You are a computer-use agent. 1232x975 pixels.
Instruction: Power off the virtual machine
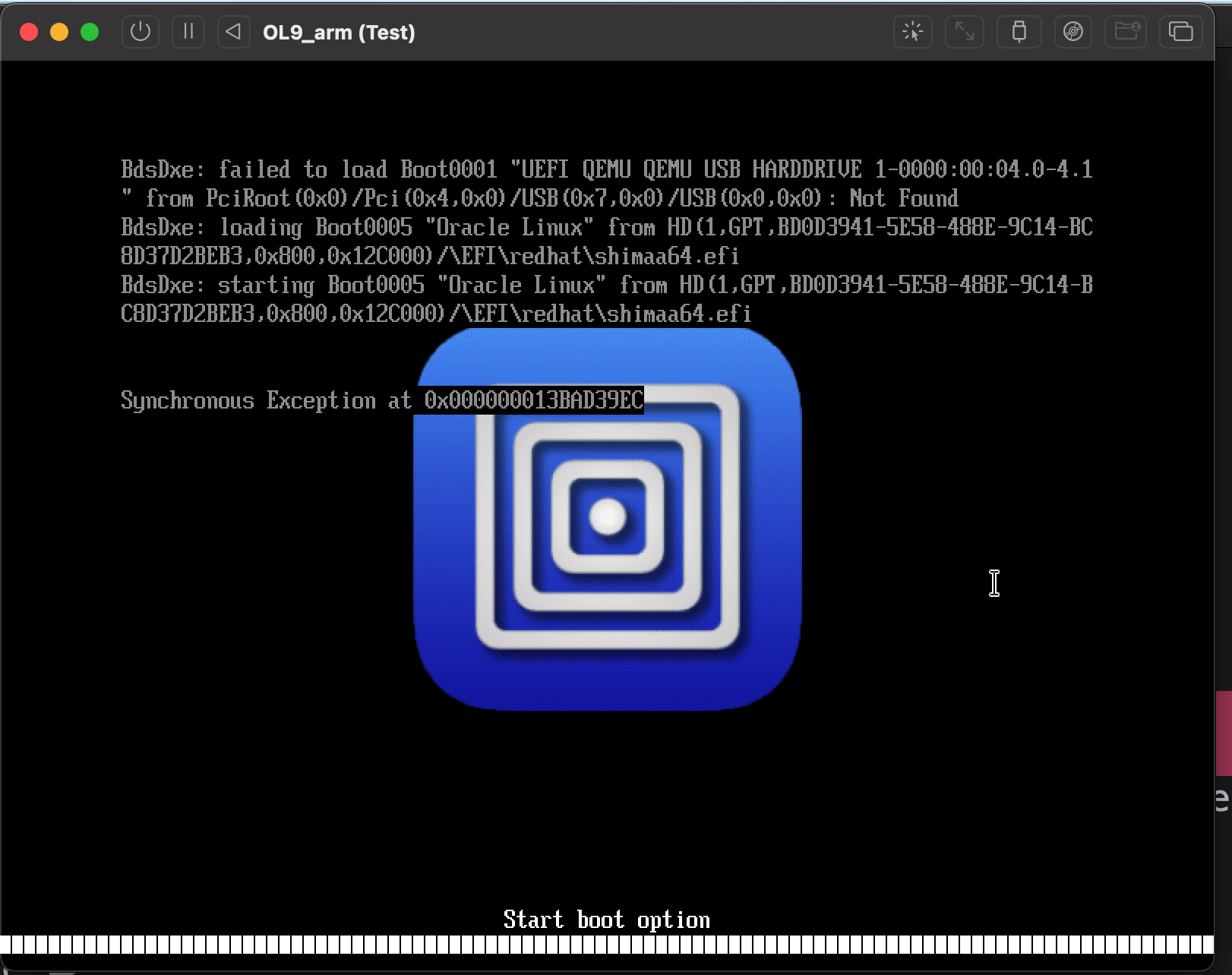[x=140, y=32]
